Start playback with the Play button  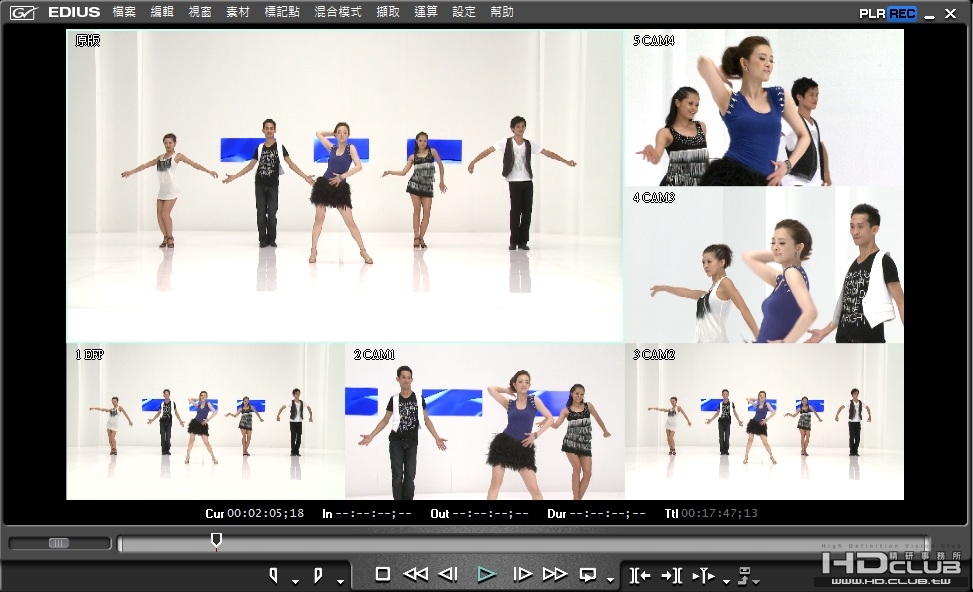point(486,575)
